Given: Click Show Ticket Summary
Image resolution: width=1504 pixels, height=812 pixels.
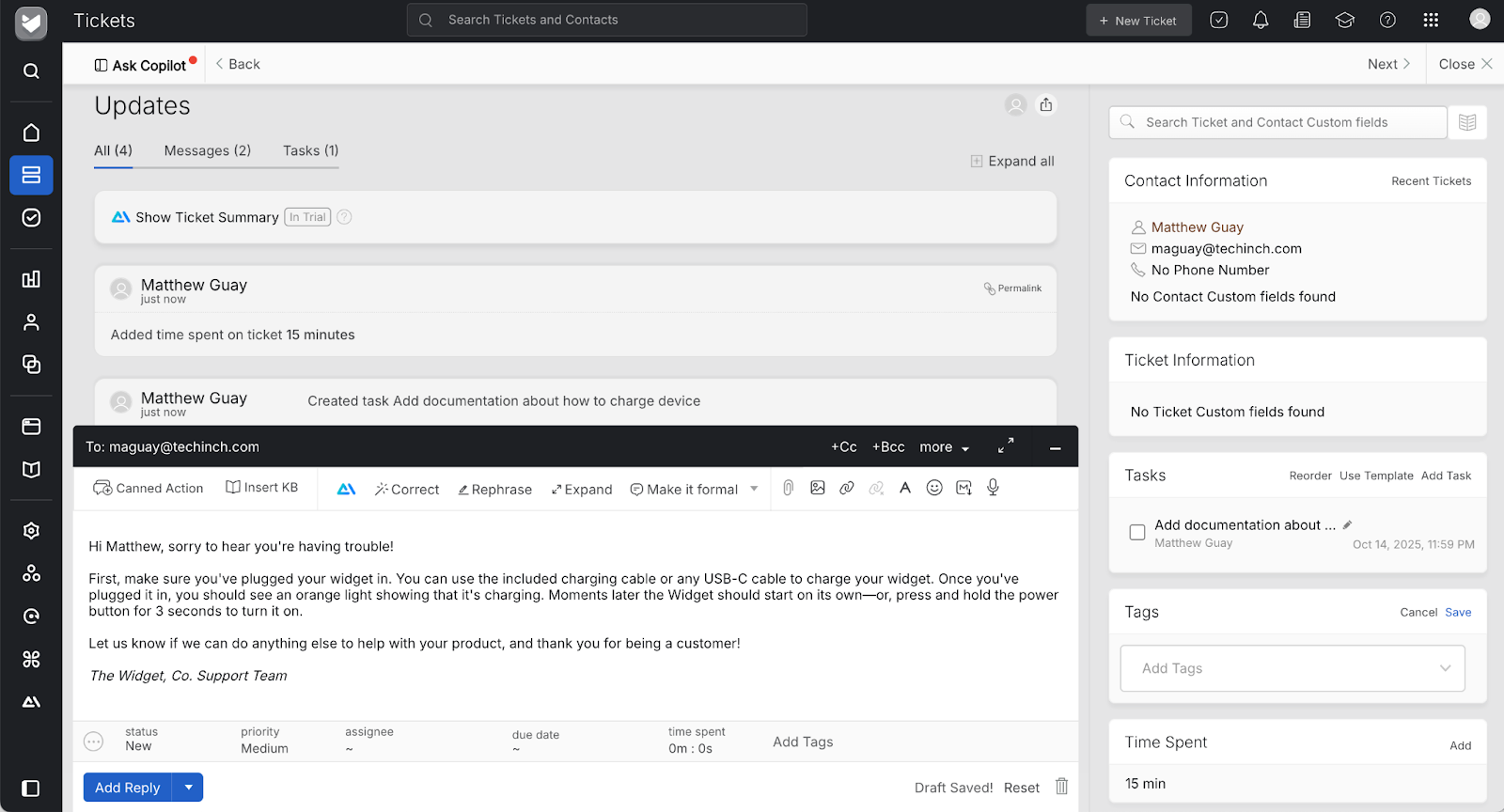Looking at the screenshot, I should [x=207, y=217].
